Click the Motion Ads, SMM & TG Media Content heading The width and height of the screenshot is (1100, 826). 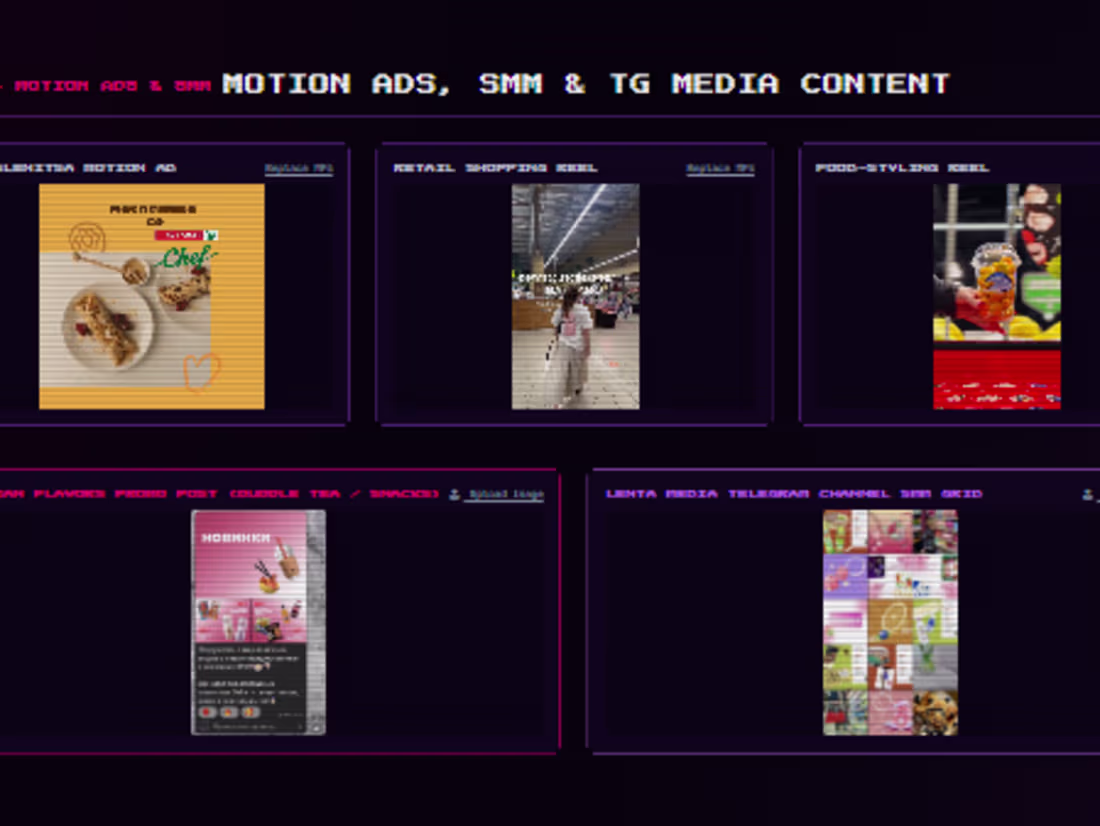(x=586, y=84)
